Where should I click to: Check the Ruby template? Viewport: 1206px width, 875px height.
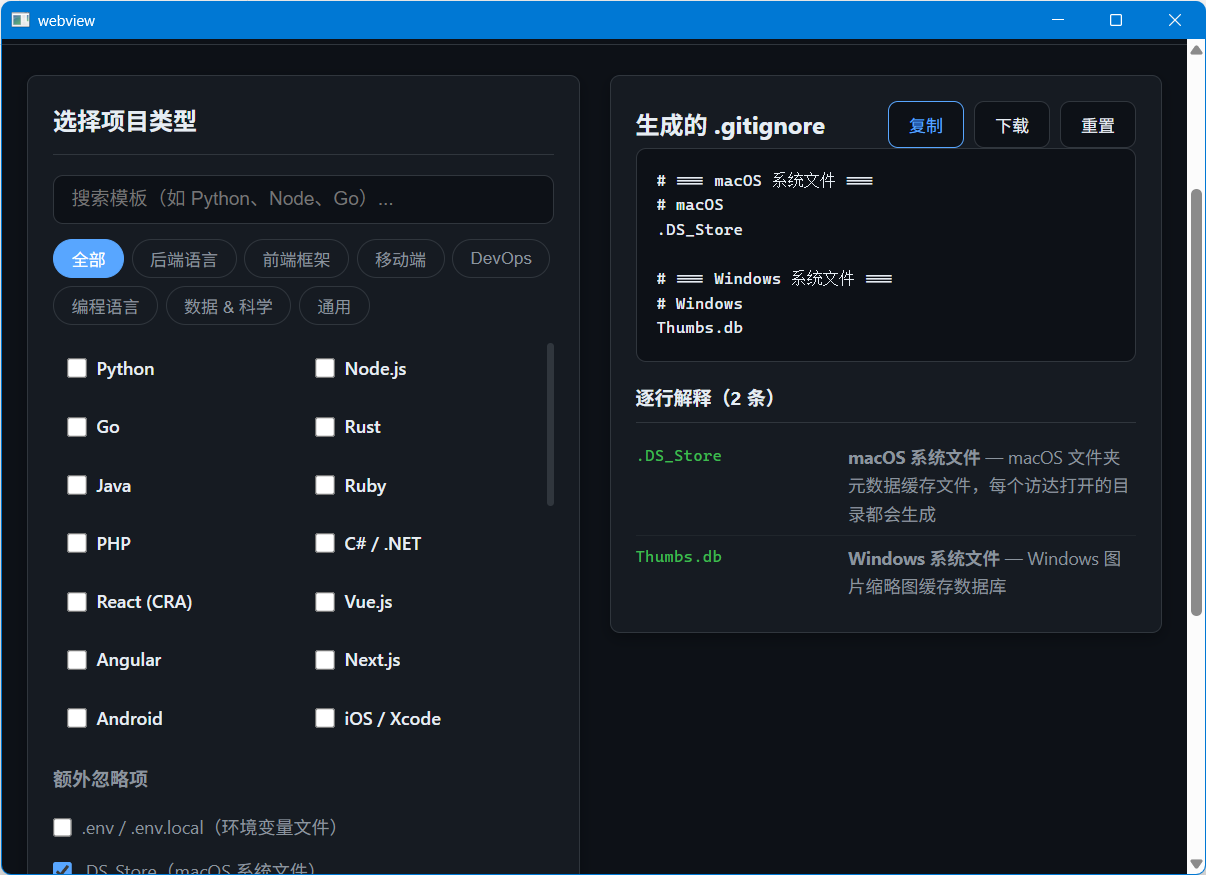325,485
